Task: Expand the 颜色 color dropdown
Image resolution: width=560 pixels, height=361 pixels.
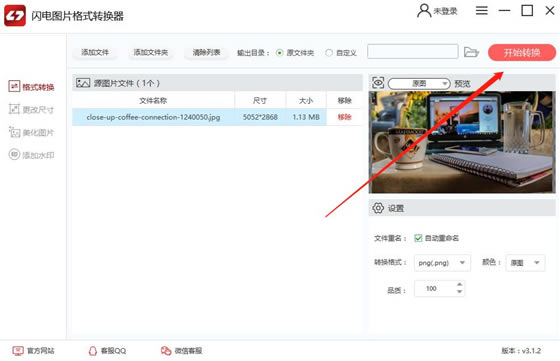Action: (x=525, y=263)
